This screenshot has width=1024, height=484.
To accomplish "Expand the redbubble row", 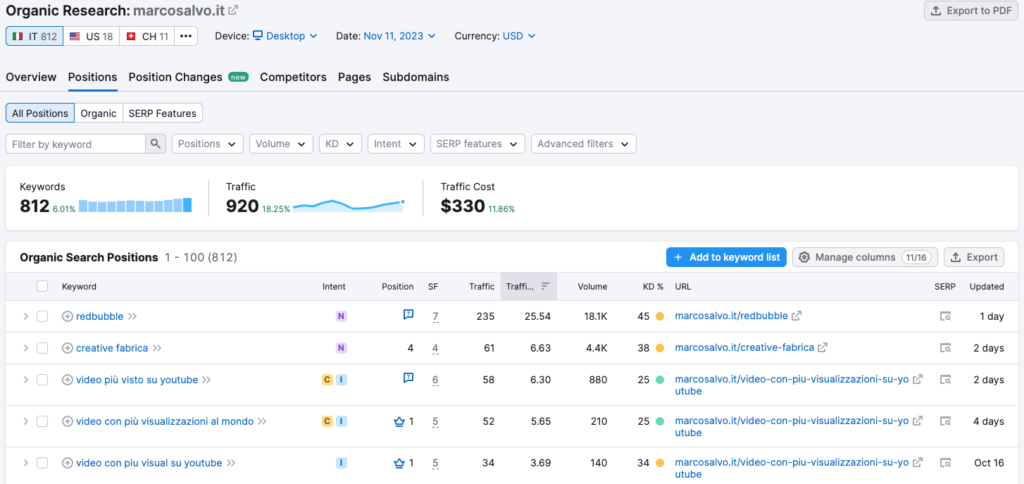I will tap(25, 316).
